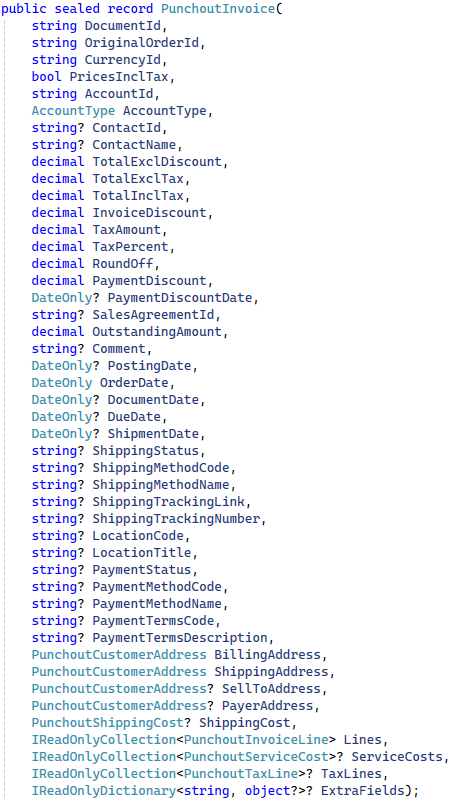453x804 pixels.
Task: Click the PunchoutServiceCost type name
Action: 256,756
